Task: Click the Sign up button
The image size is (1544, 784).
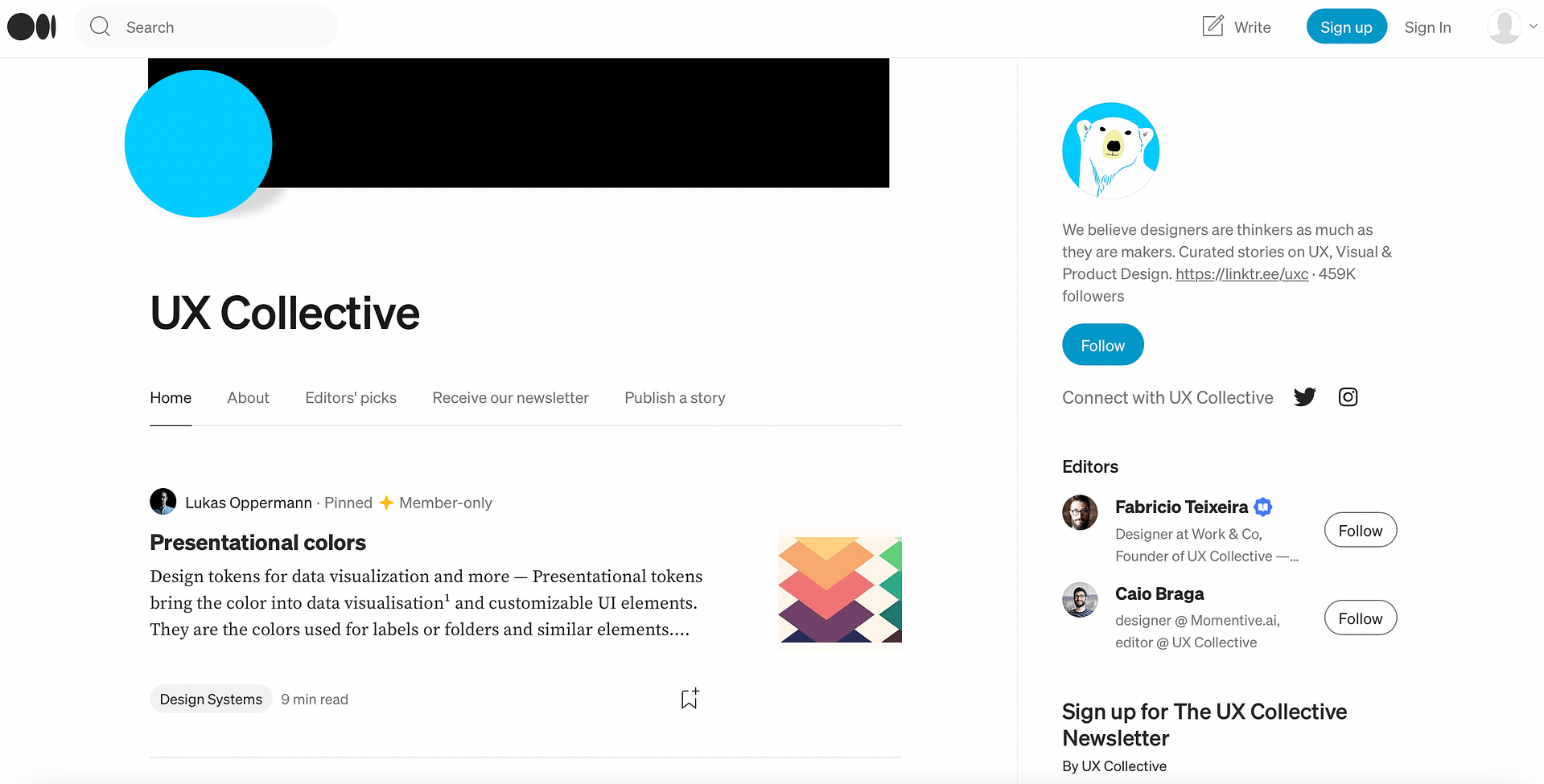Action: pyautogui.click(x=1346, y=26)
